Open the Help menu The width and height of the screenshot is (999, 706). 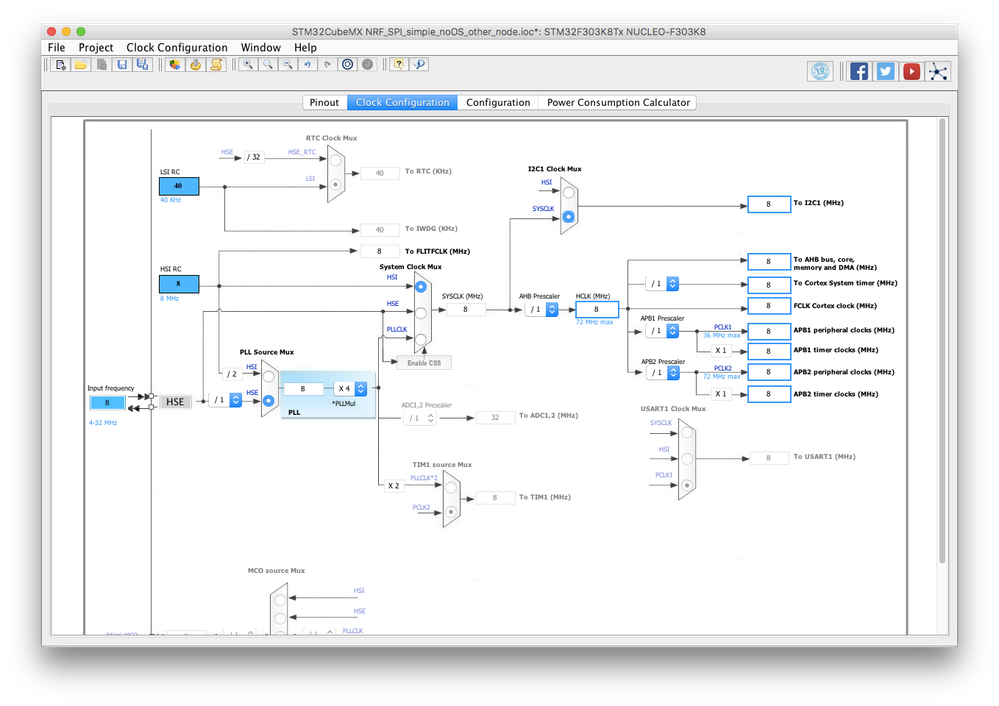305,47
